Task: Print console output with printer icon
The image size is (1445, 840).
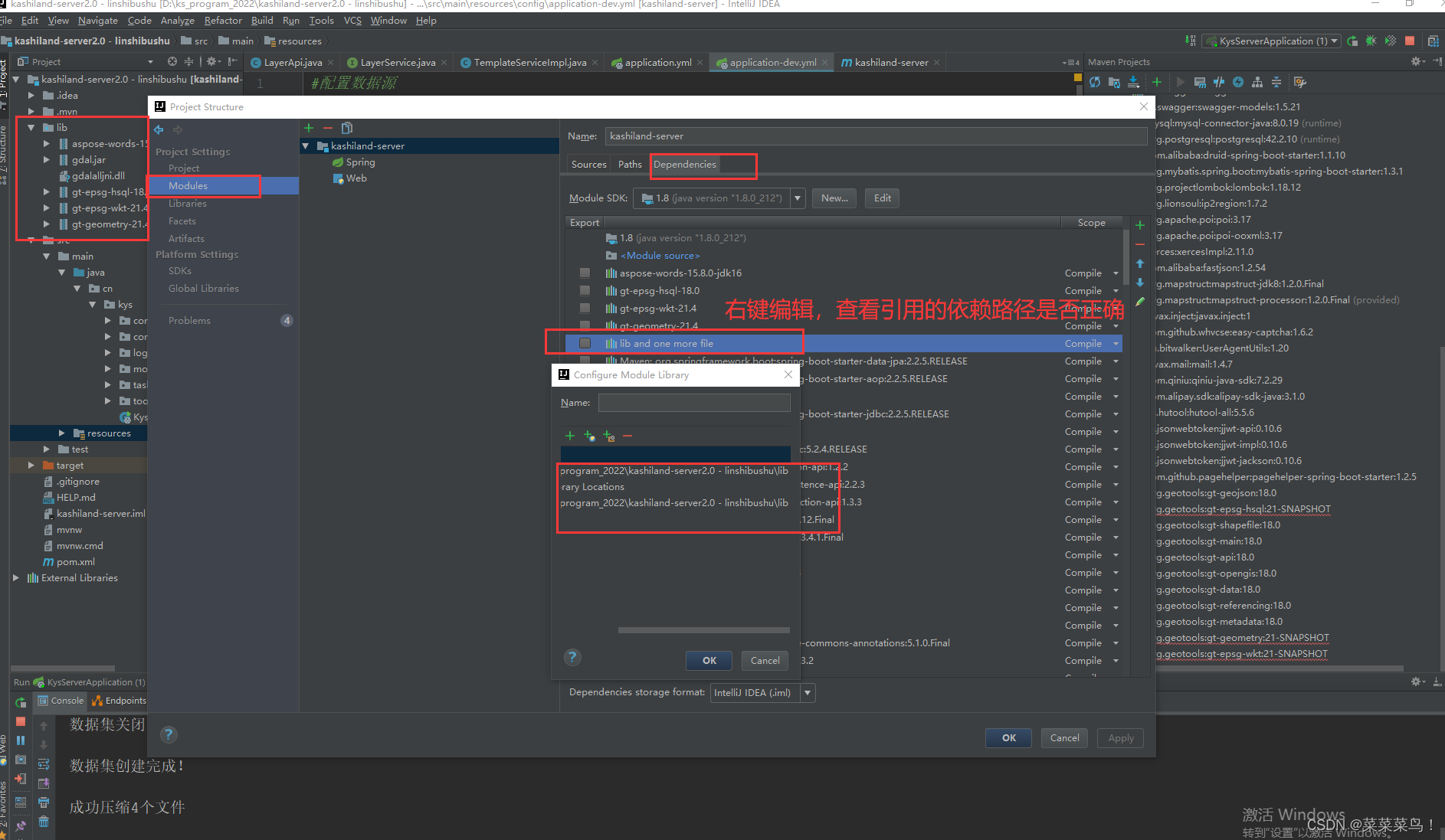Action: point(44,802)
